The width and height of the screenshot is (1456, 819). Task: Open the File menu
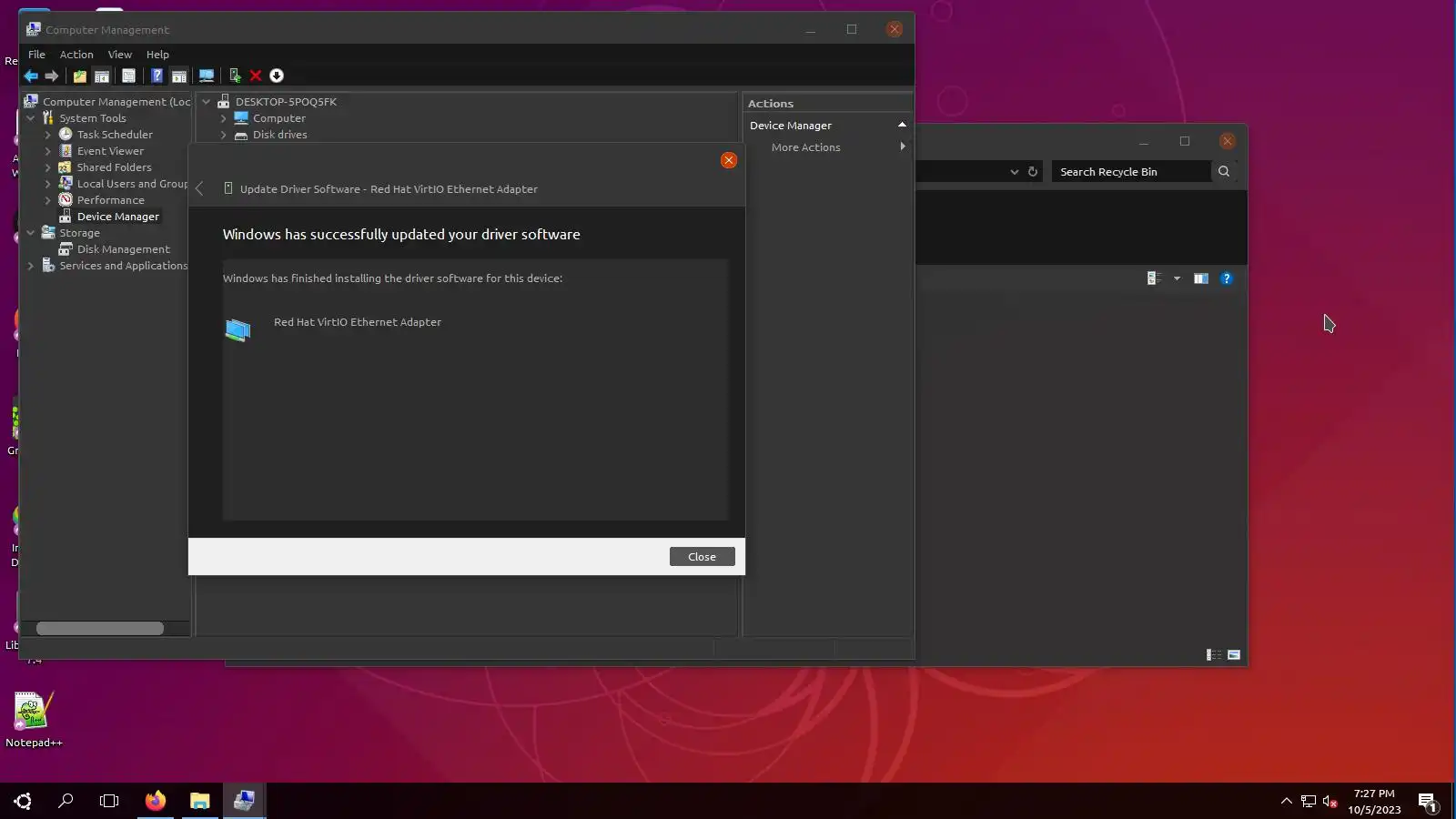point(36,55)
